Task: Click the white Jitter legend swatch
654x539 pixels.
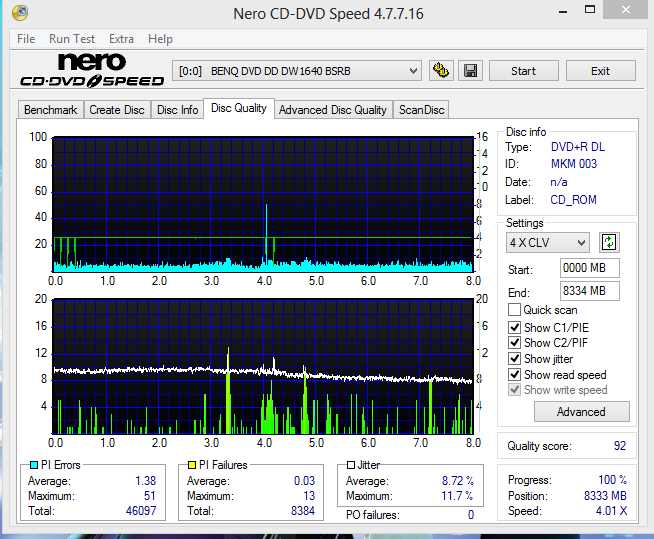Action: coord(351,465)
